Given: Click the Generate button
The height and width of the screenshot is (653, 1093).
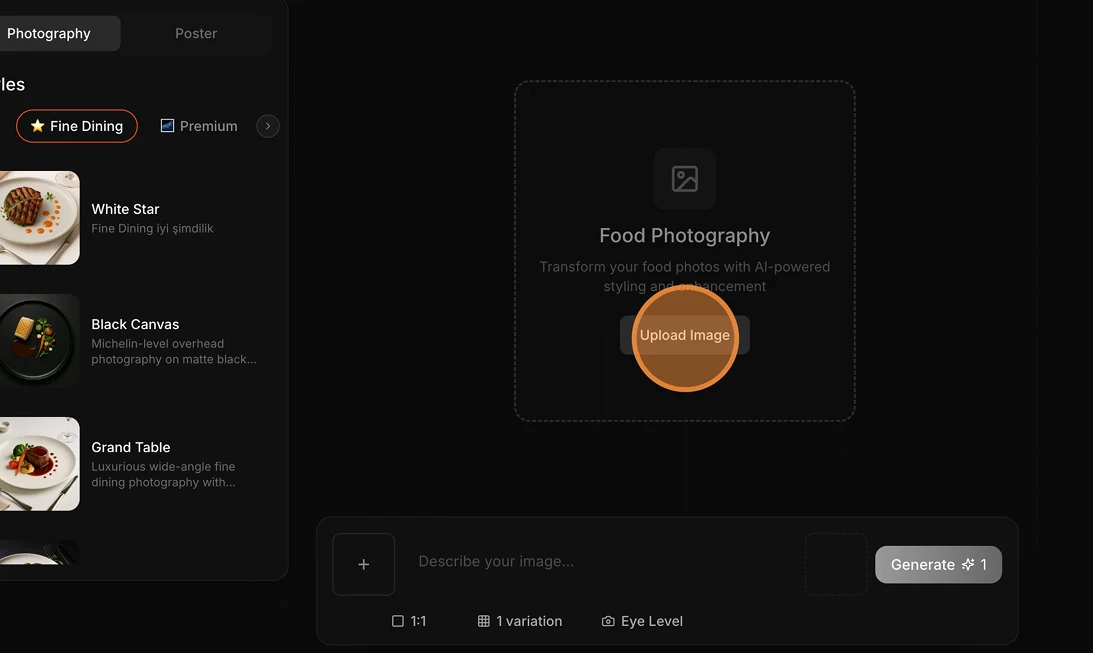Looking at the screenshot, I should tap(938, 564).
